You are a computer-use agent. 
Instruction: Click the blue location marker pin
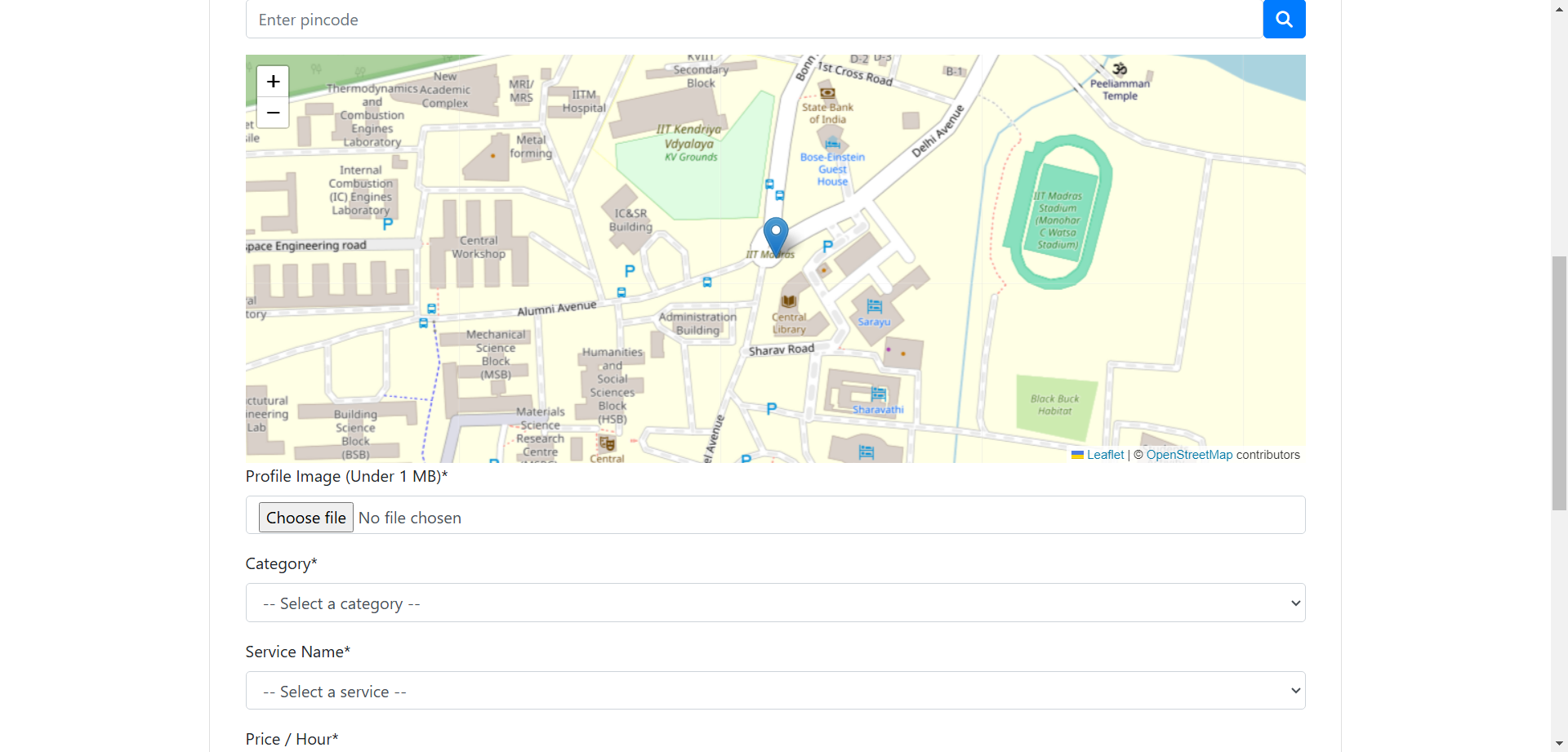pyautogui.click(x=776, y=238)
